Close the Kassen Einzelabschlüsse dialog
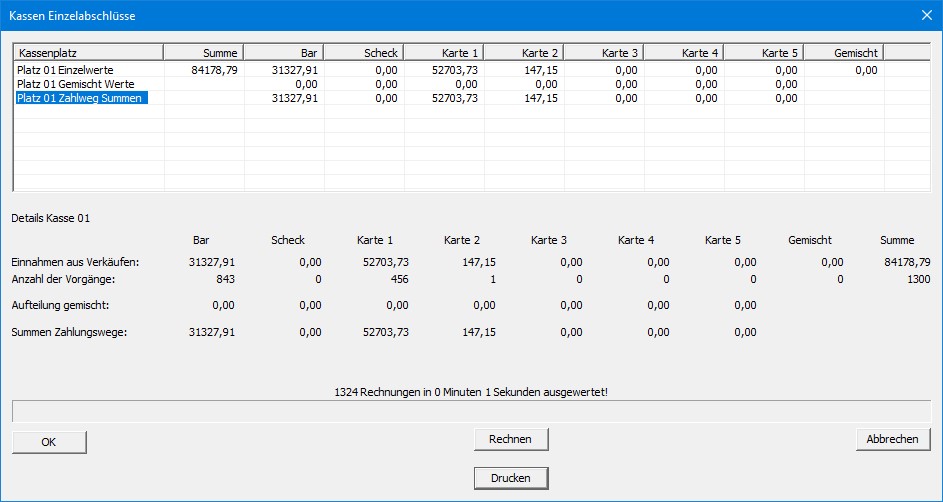The height and width of the screenshot is (502, 943). [927, 15]
